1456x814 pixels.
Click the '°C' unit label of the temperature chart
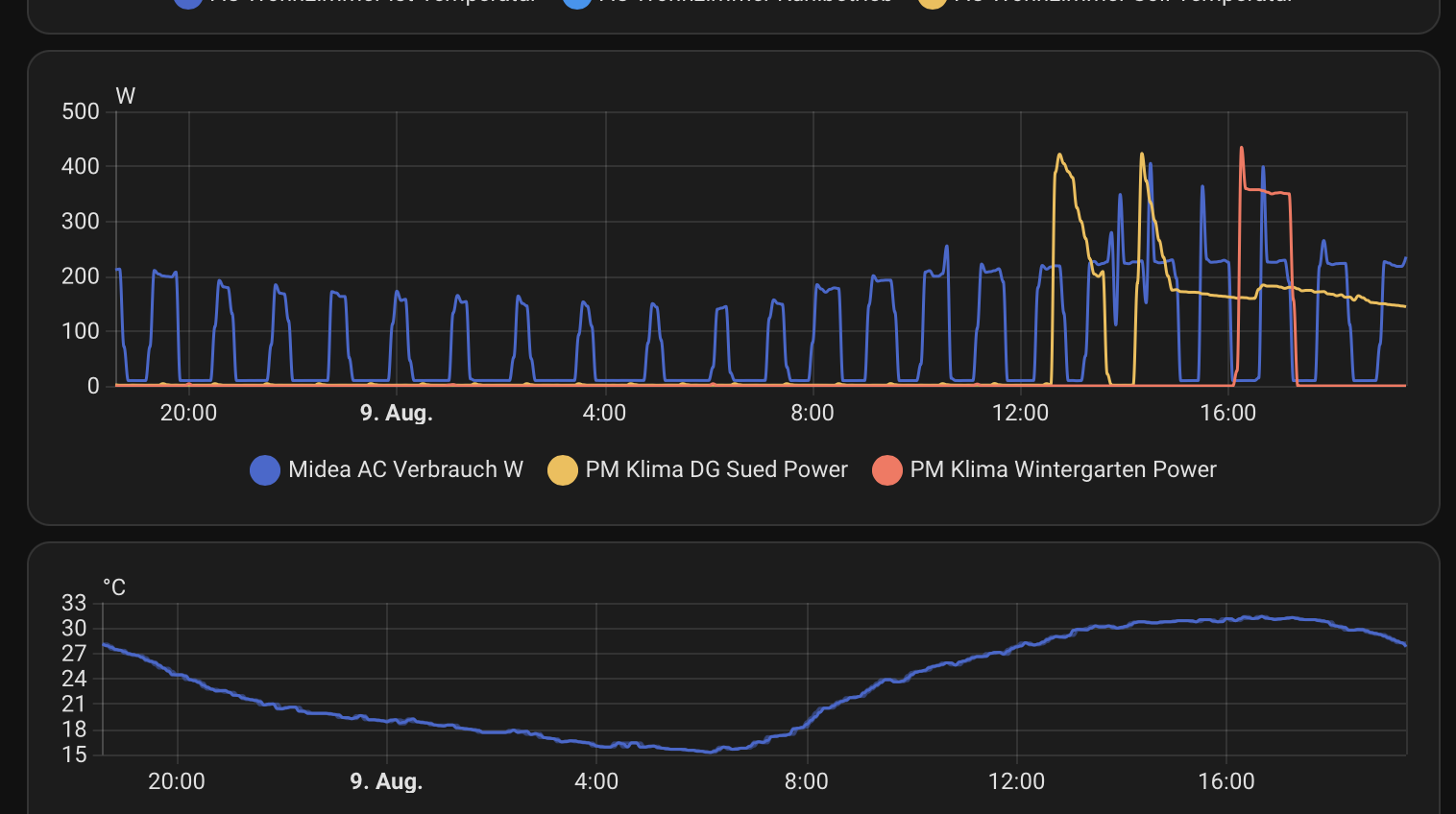click(114, 587)
